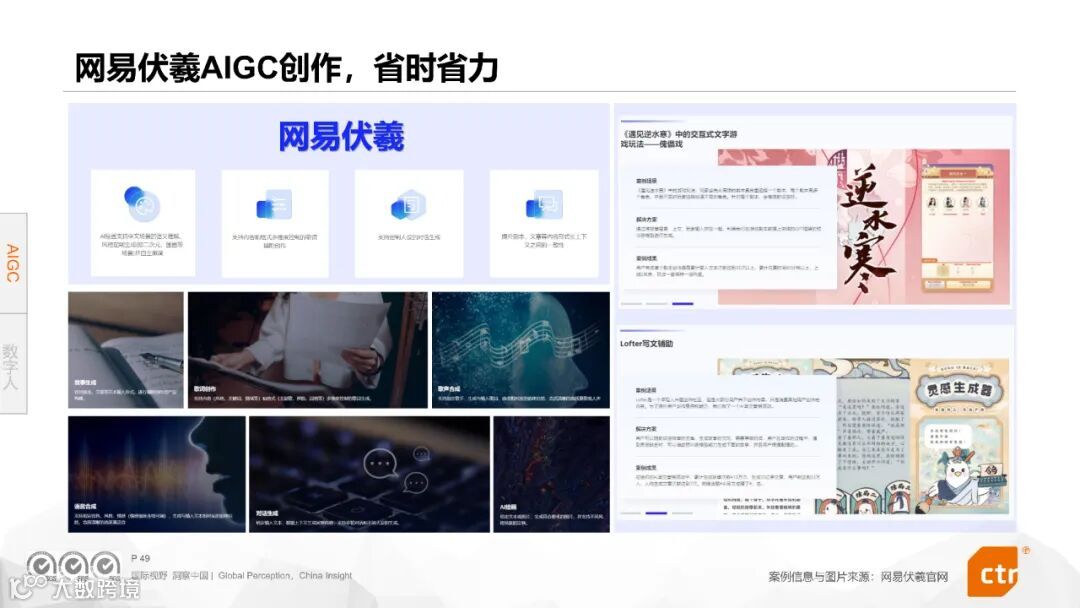
Task: Click the Global Perception, China Insight footer
Action: point(285,576)
